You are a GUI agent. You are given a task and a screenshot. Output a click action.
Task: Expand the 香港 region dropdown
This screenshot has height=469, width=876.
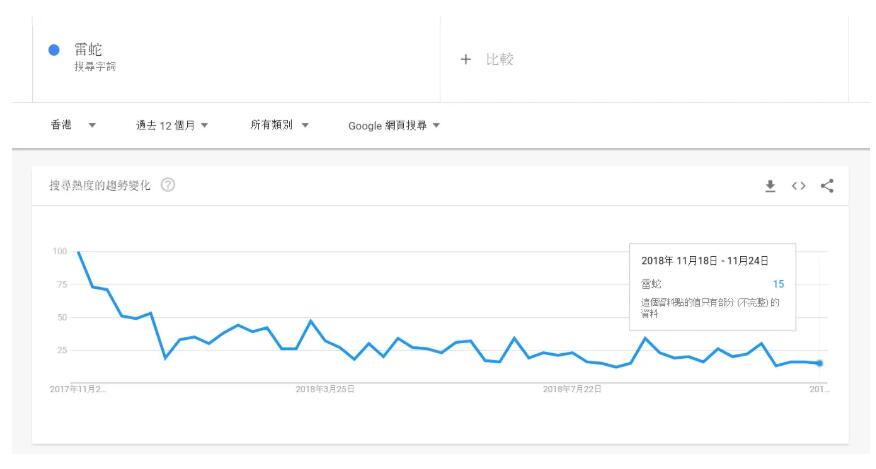[72, 126]
